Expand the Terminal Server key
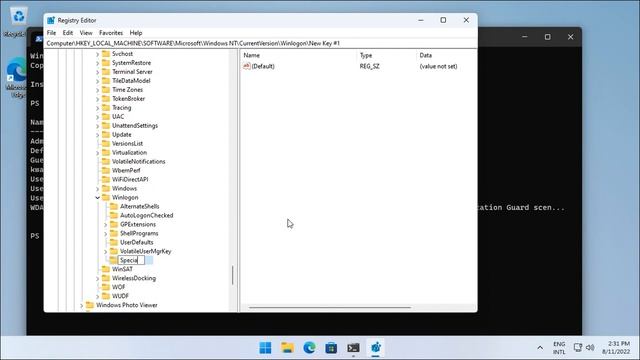The height and width of the screenshot is (360, 640). 98,72
